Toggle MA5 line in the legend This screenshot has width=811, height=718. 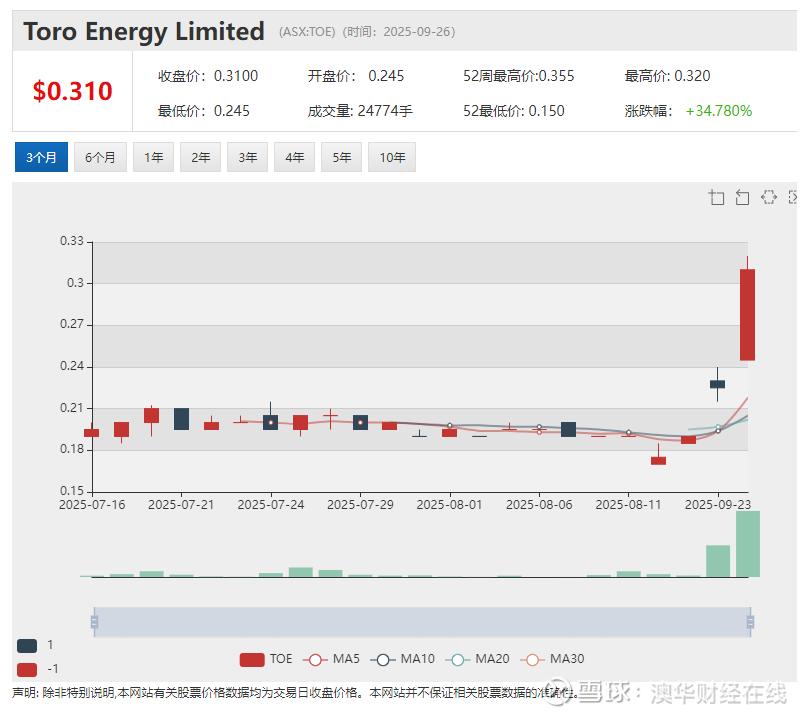click(331, 659)
